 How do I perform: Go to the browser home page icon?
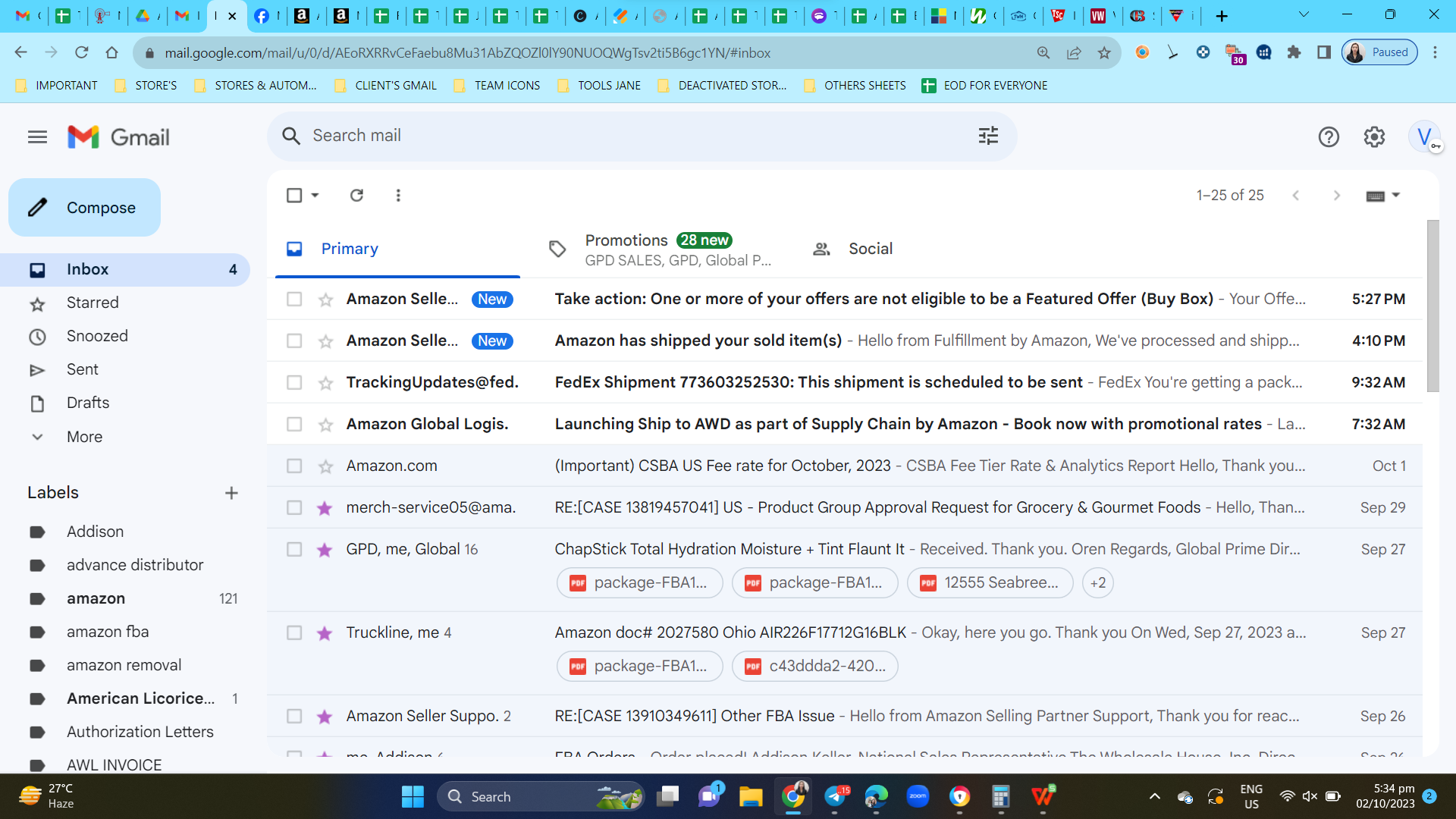pos(112,52)
